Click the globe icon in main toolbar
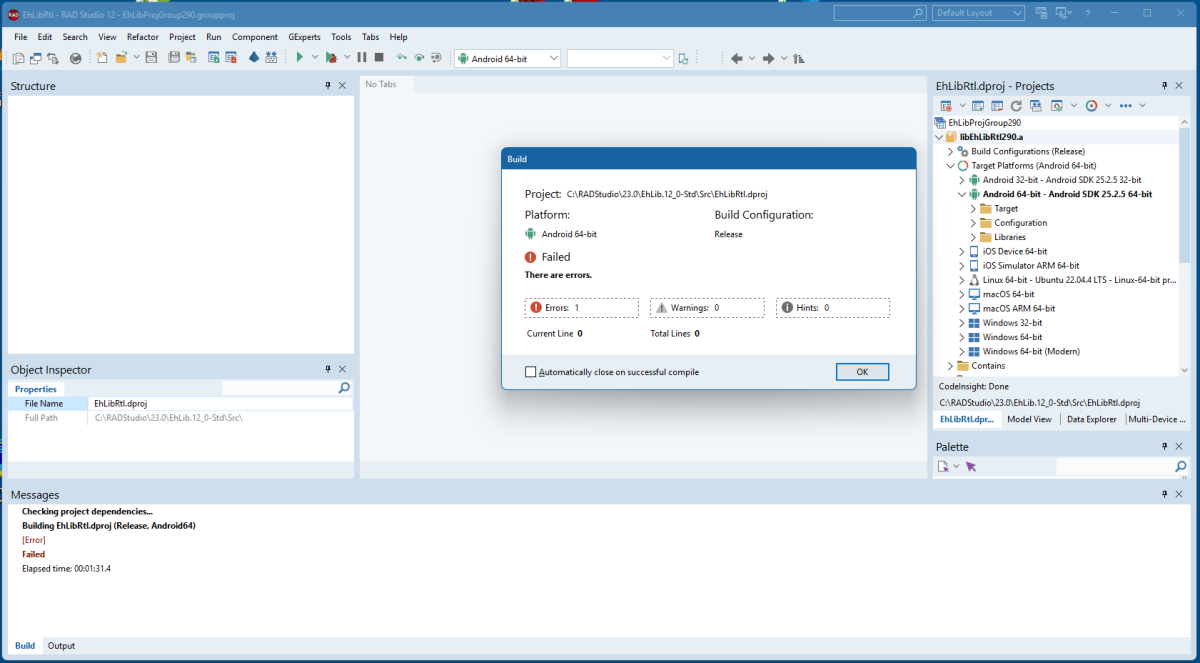 [x=75, y=58]
